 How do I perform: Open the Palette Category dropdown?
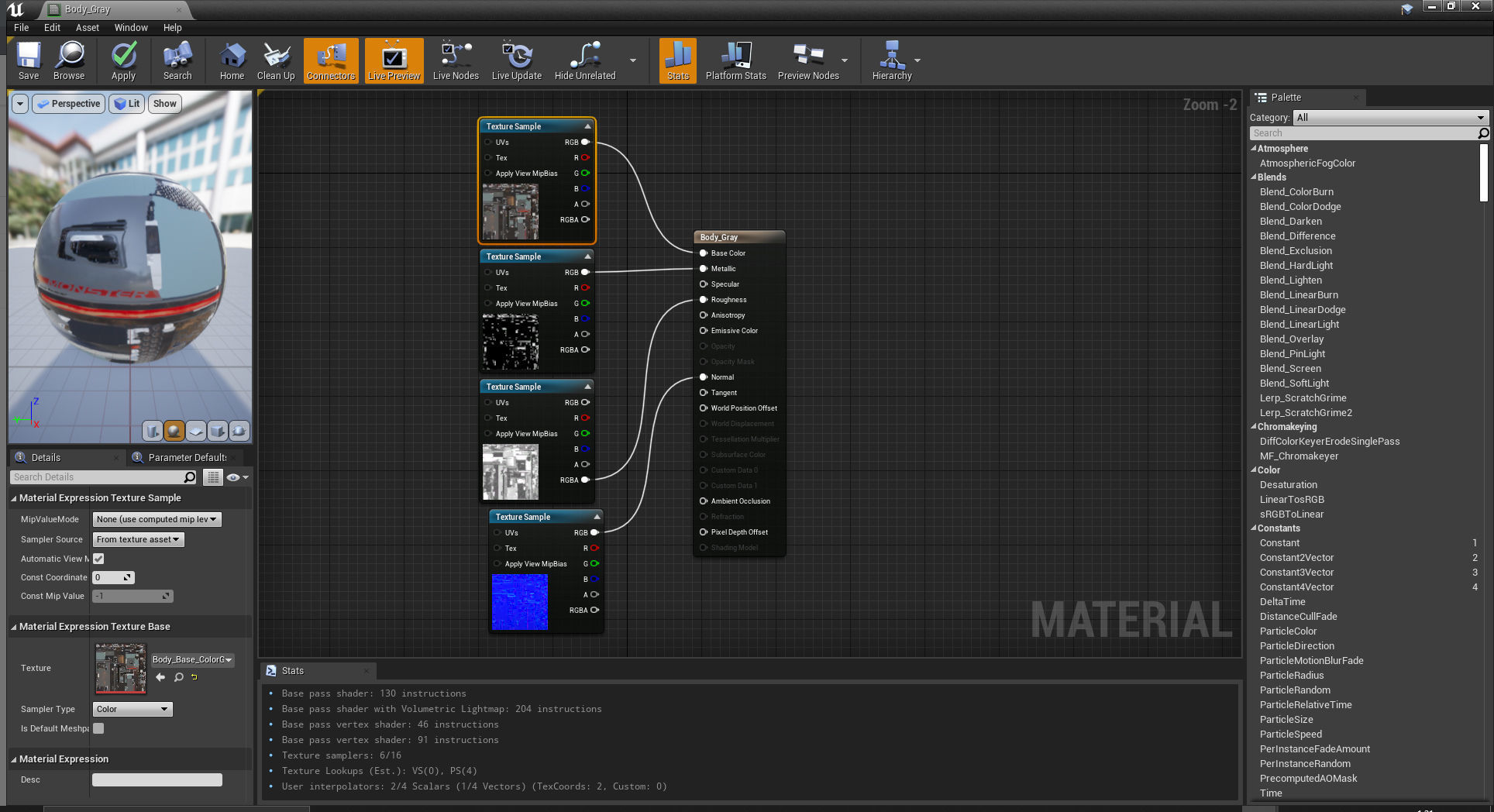pos(1390,118)
